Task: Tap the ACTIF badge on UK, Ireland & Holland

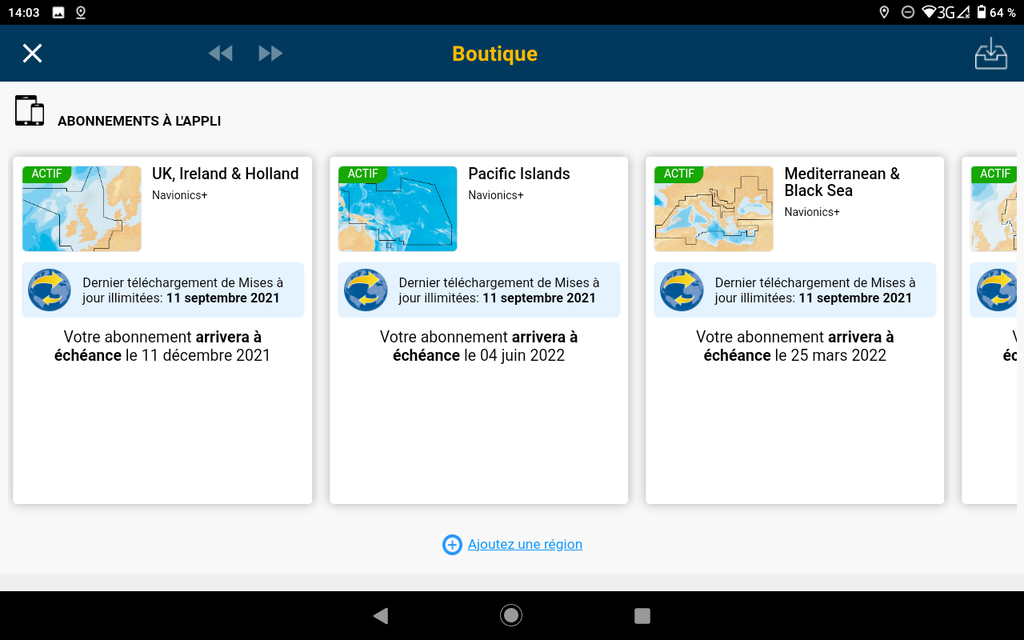Action: click(x=46, y=174)
